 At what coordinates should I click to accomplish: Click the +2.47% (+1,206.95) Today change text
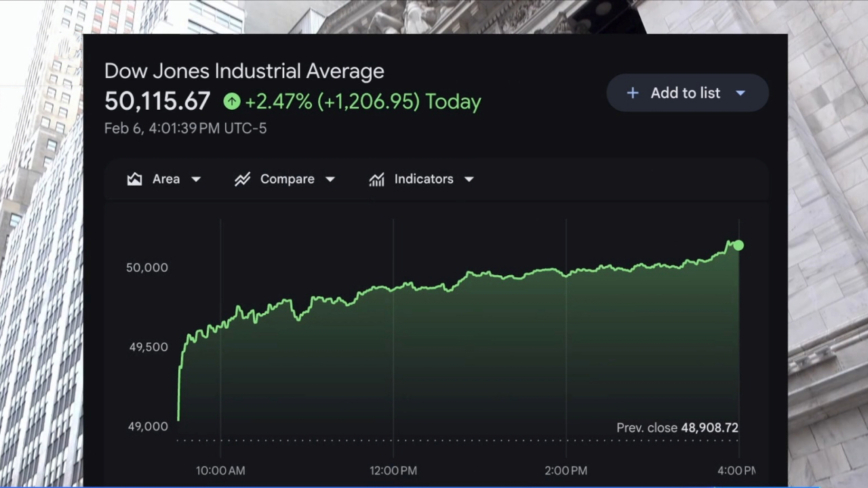click(x=363, y=101)
